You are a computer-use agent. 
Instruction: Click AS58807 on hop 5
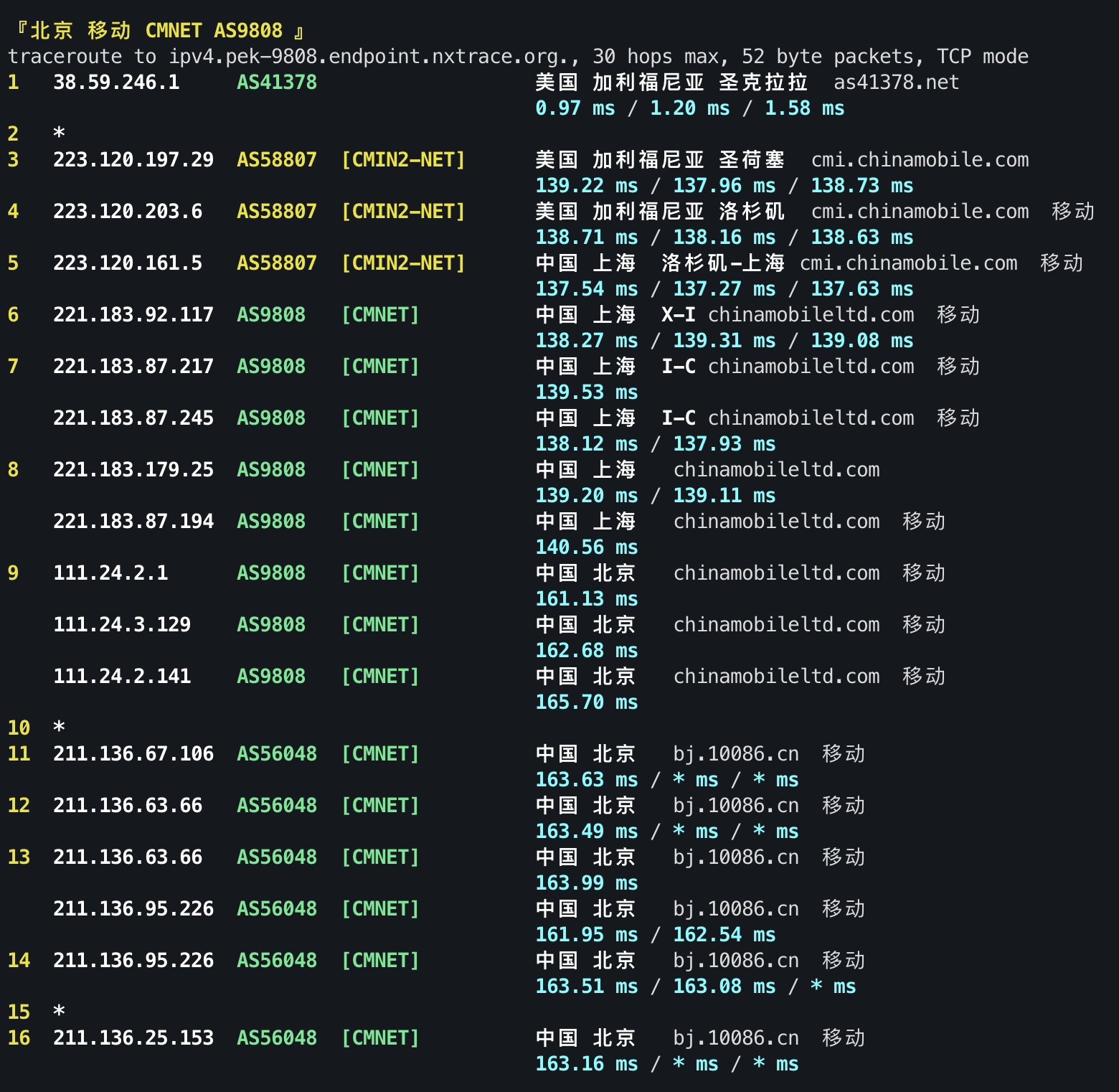(x=277, y=263)
